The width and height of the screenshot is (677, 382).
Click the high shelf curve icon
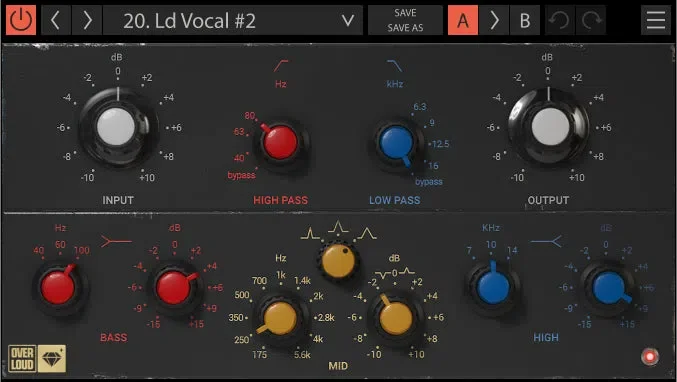pyautogui.click(x=546, y=241)
